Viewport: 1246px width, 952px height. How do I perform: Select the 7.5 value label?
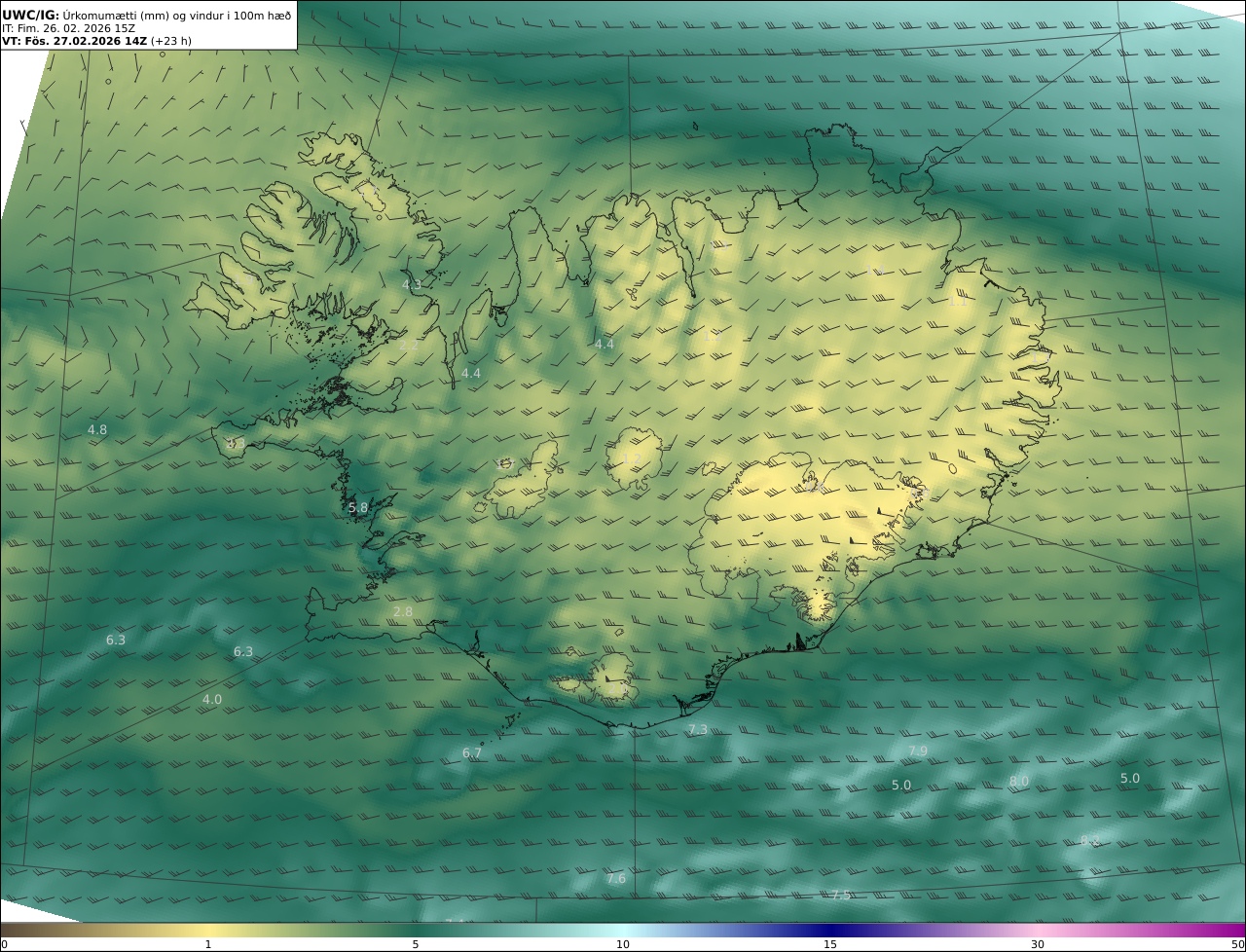pos(840,895)
